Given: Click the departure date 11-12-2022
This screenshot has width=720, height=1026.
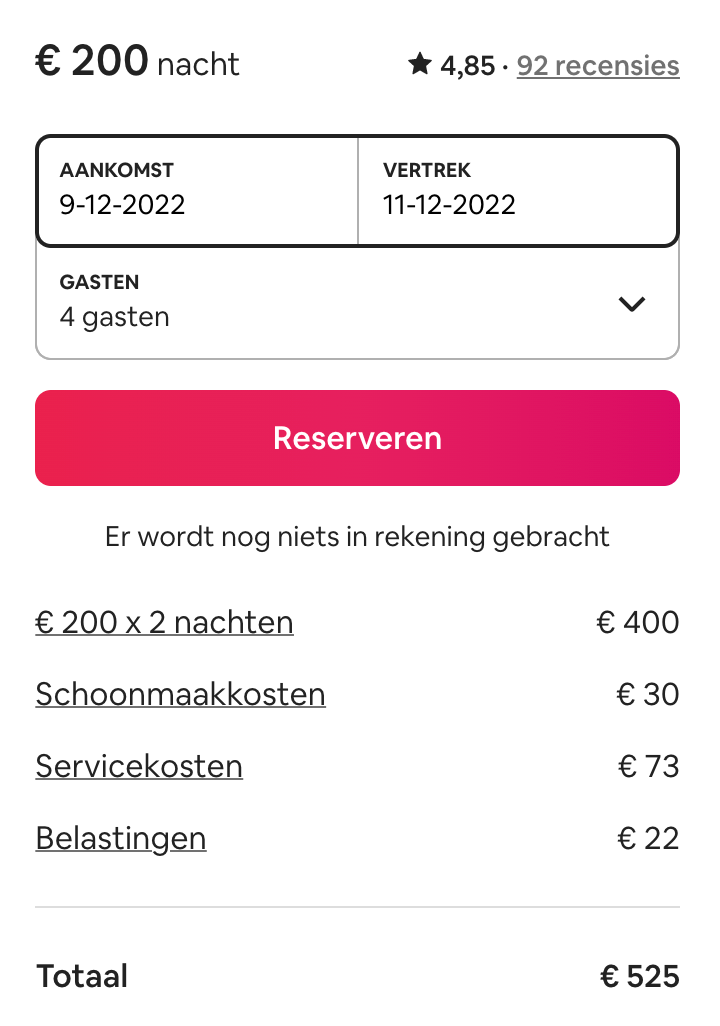Looking at the screenshot, I should (450, 205).
